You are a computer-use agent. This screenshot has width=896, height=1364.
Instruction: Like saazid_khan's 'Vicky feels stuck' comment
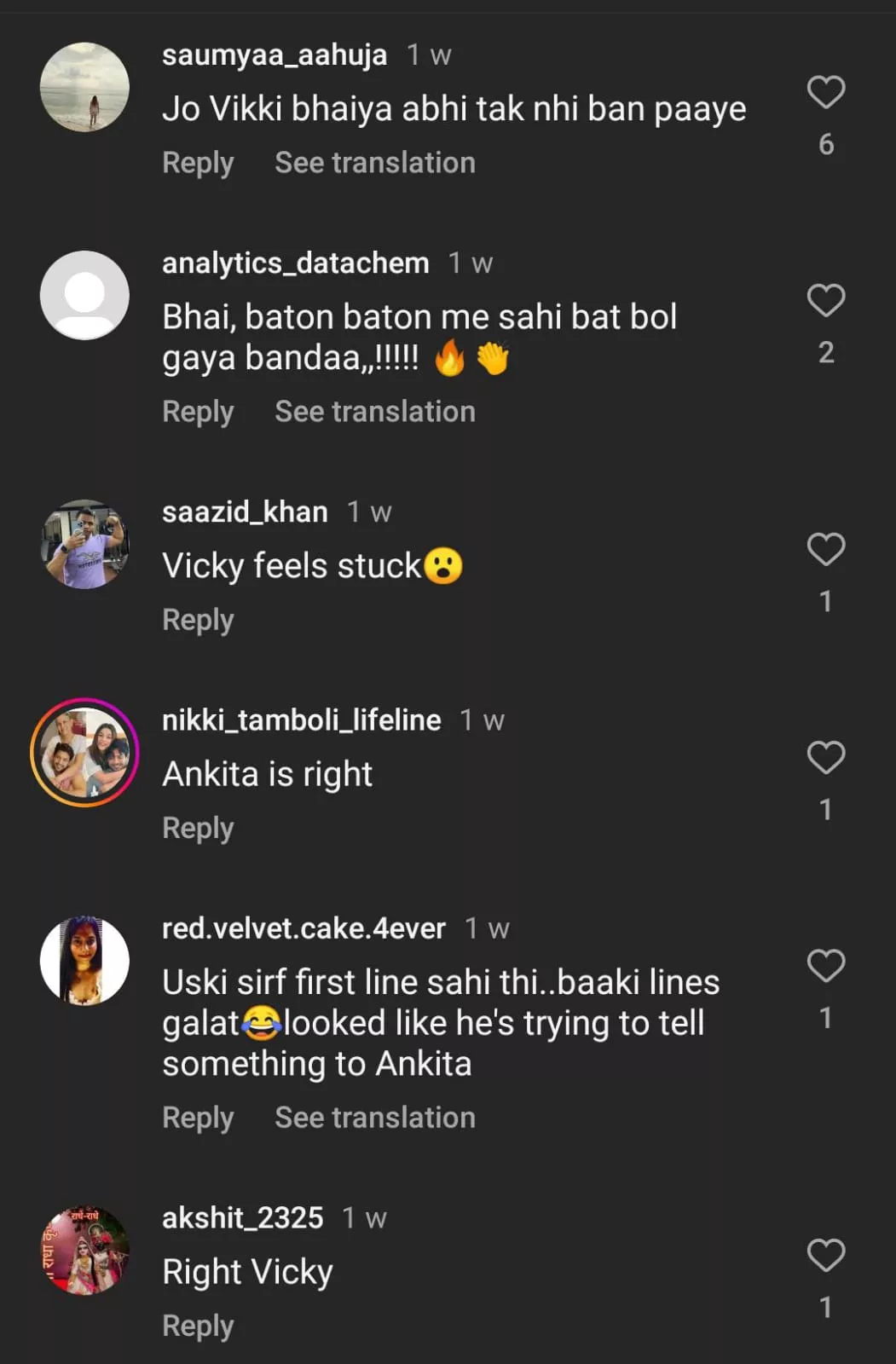click(x=825, y=549)
